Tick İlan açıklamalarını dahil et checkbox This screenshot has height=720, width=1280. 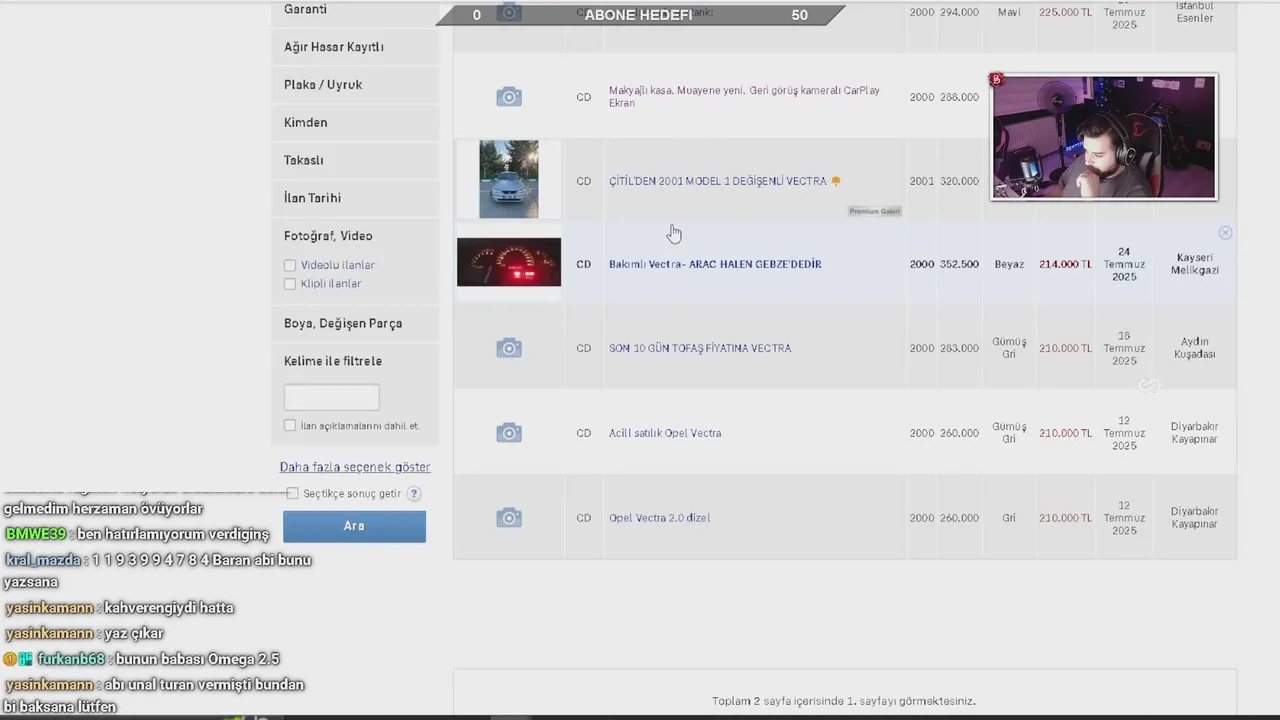(290, 426)
